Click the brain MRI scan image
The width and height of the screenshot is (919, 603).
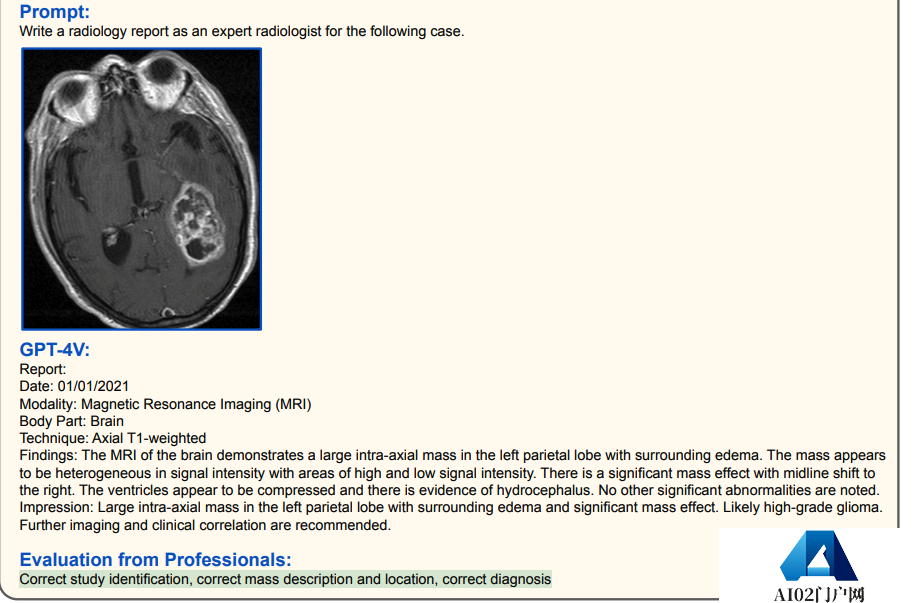coord(141,189)
